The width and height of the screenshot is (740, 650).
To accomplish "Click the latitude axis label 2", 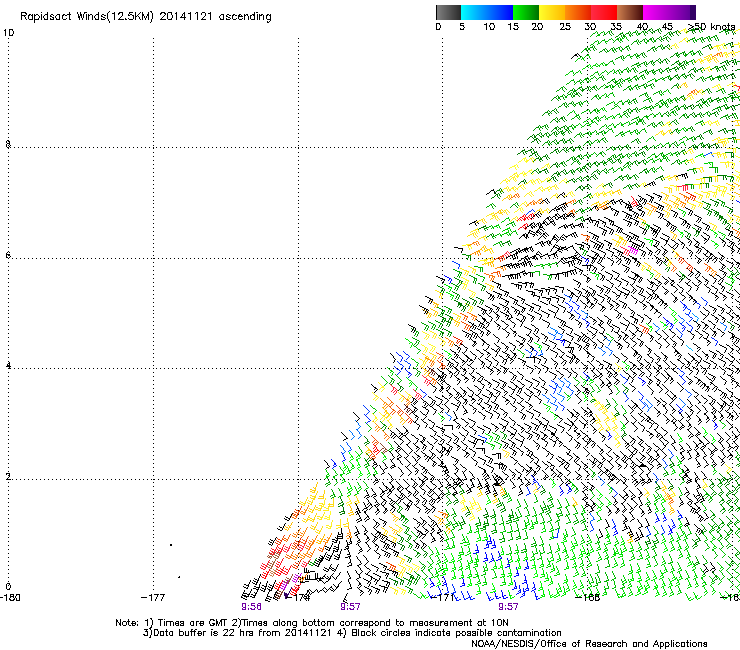I will point(8,477).
